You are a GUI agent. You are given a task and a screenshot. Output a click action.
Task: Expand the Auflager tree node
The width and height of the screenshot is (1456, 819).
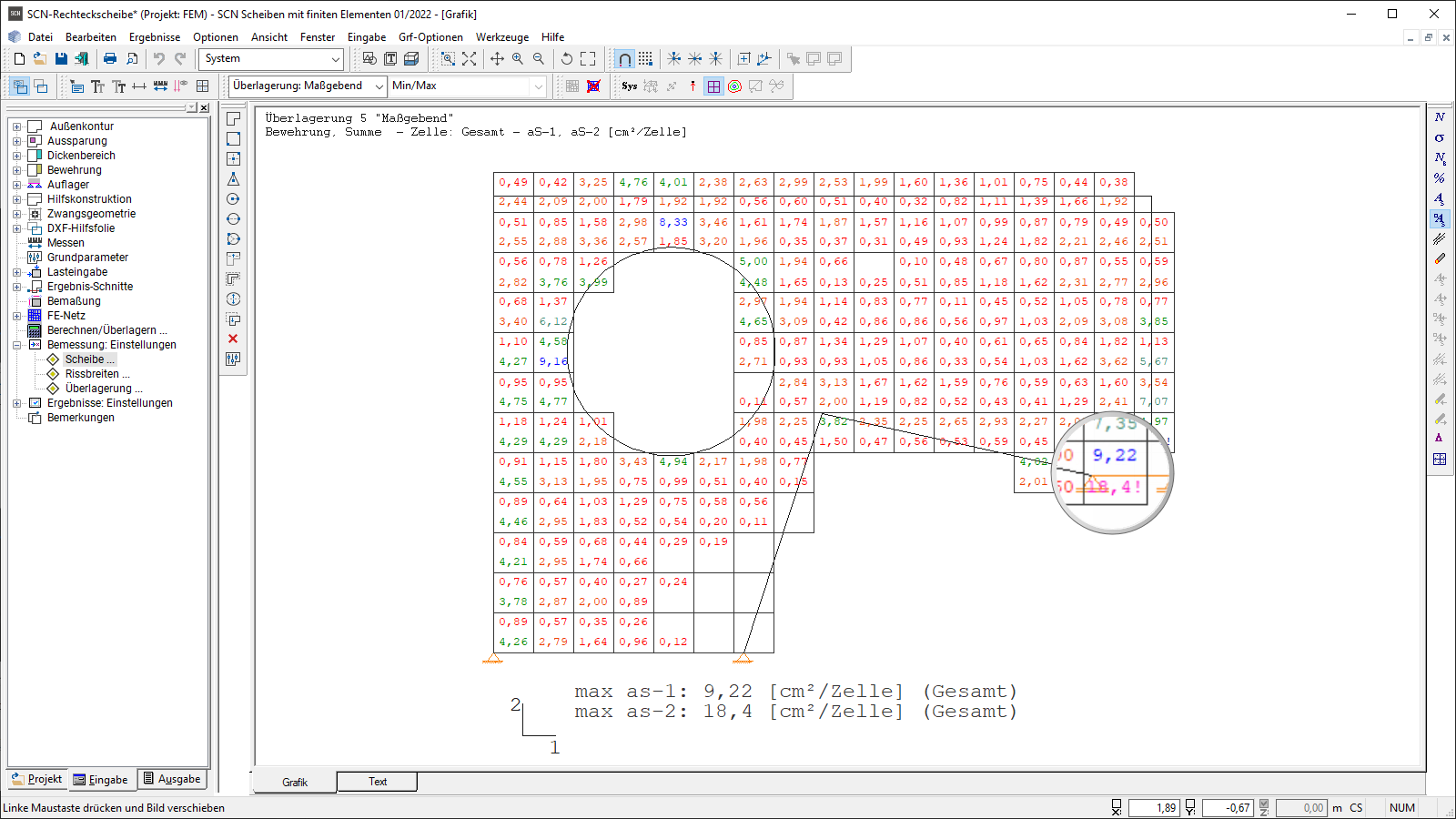click(x=16, y=185)
